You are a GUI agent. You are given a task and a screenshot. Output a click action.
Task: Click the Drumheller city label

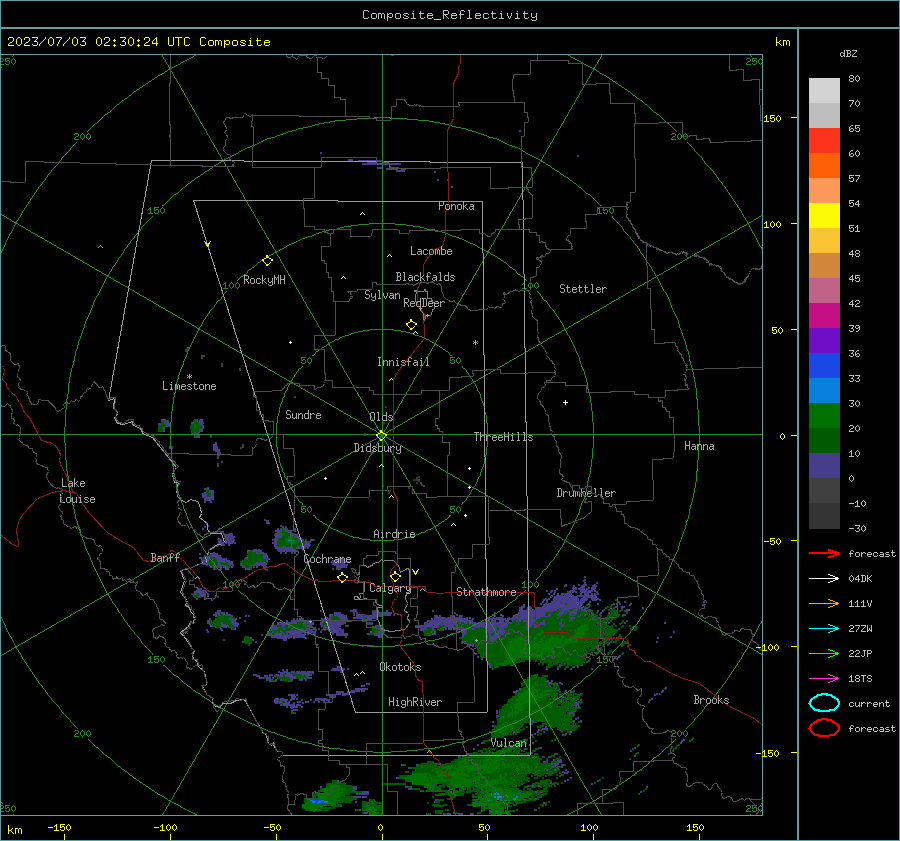(x=585, y=493)
